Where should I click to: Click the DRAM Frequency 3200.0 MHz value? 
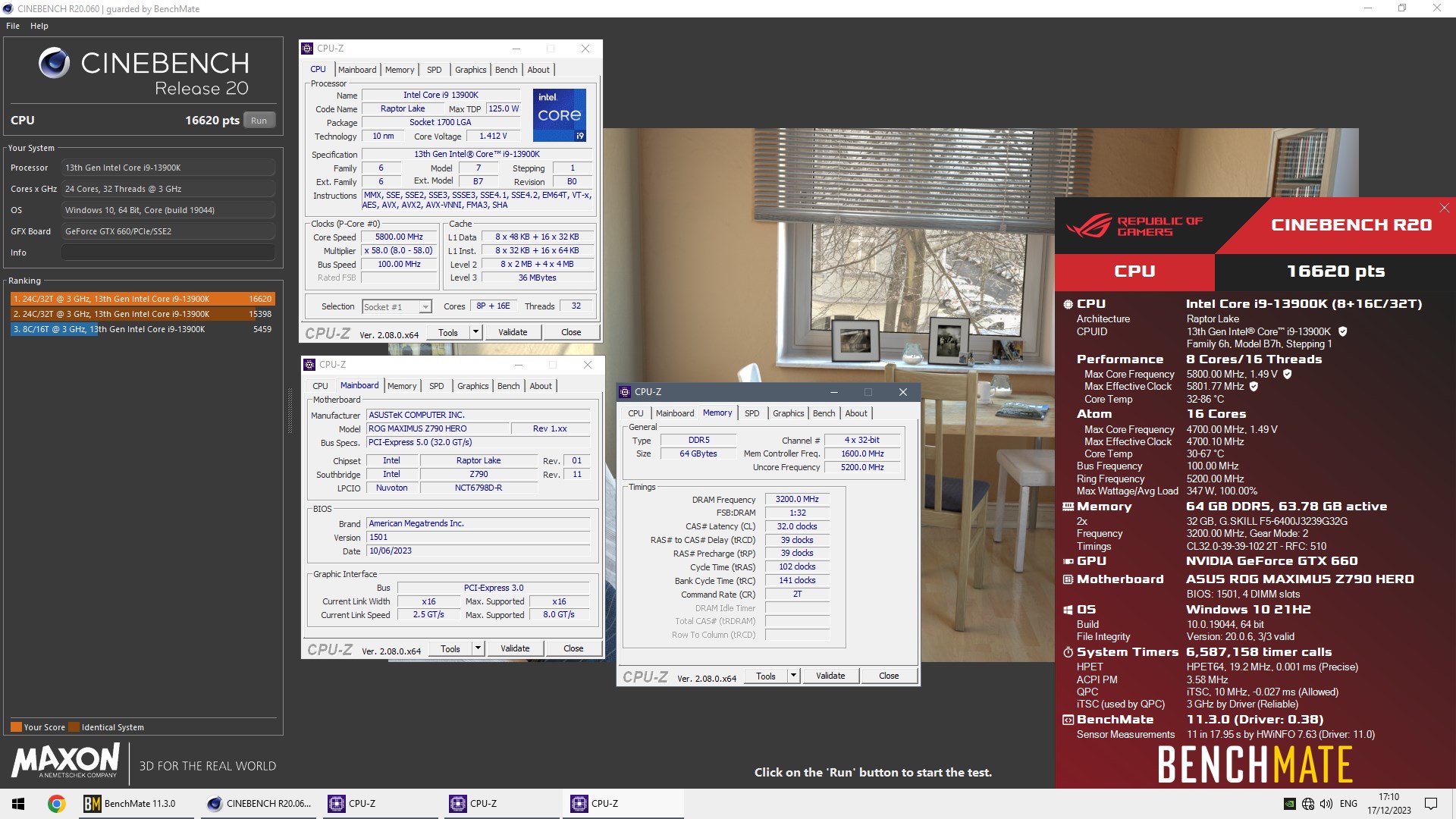(x=798, y=499)
